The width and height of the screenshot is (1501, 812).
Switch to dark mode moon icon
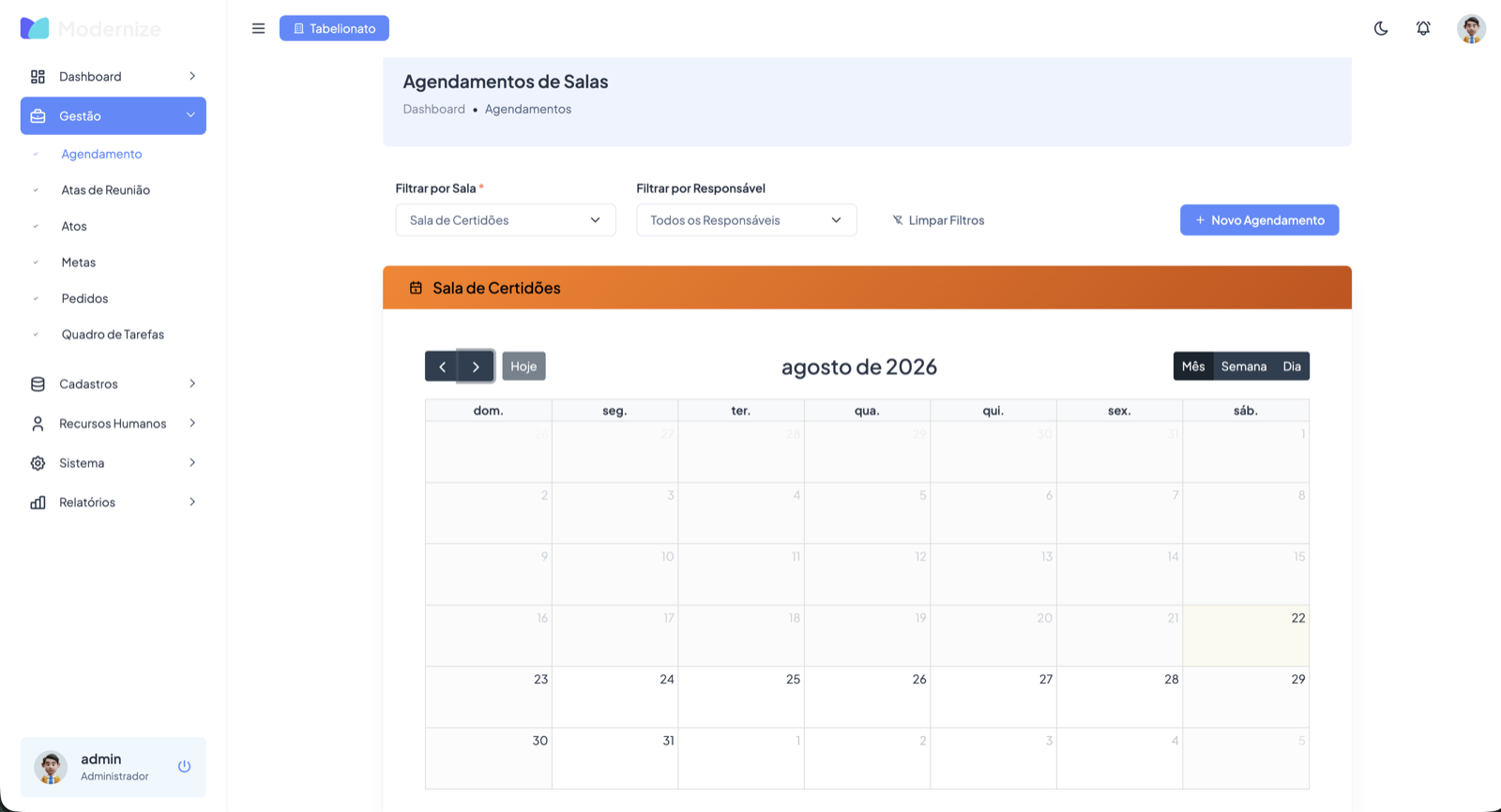point(1381,28)
